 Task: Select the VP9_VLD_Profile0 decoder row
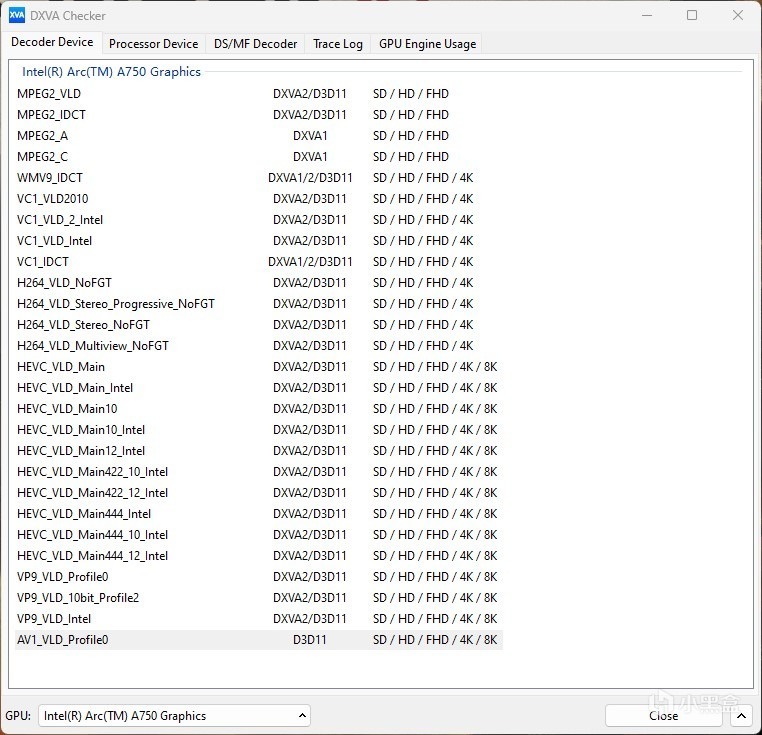point(259,577)
